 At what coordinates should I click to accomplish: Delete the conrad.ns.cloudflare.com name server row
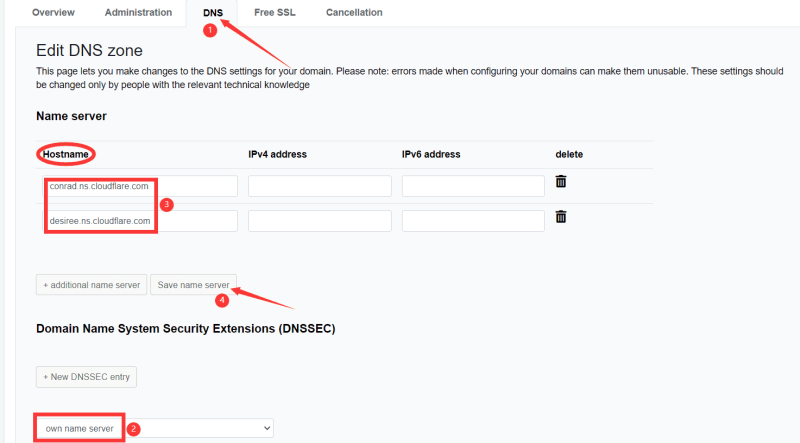[561, 181]
